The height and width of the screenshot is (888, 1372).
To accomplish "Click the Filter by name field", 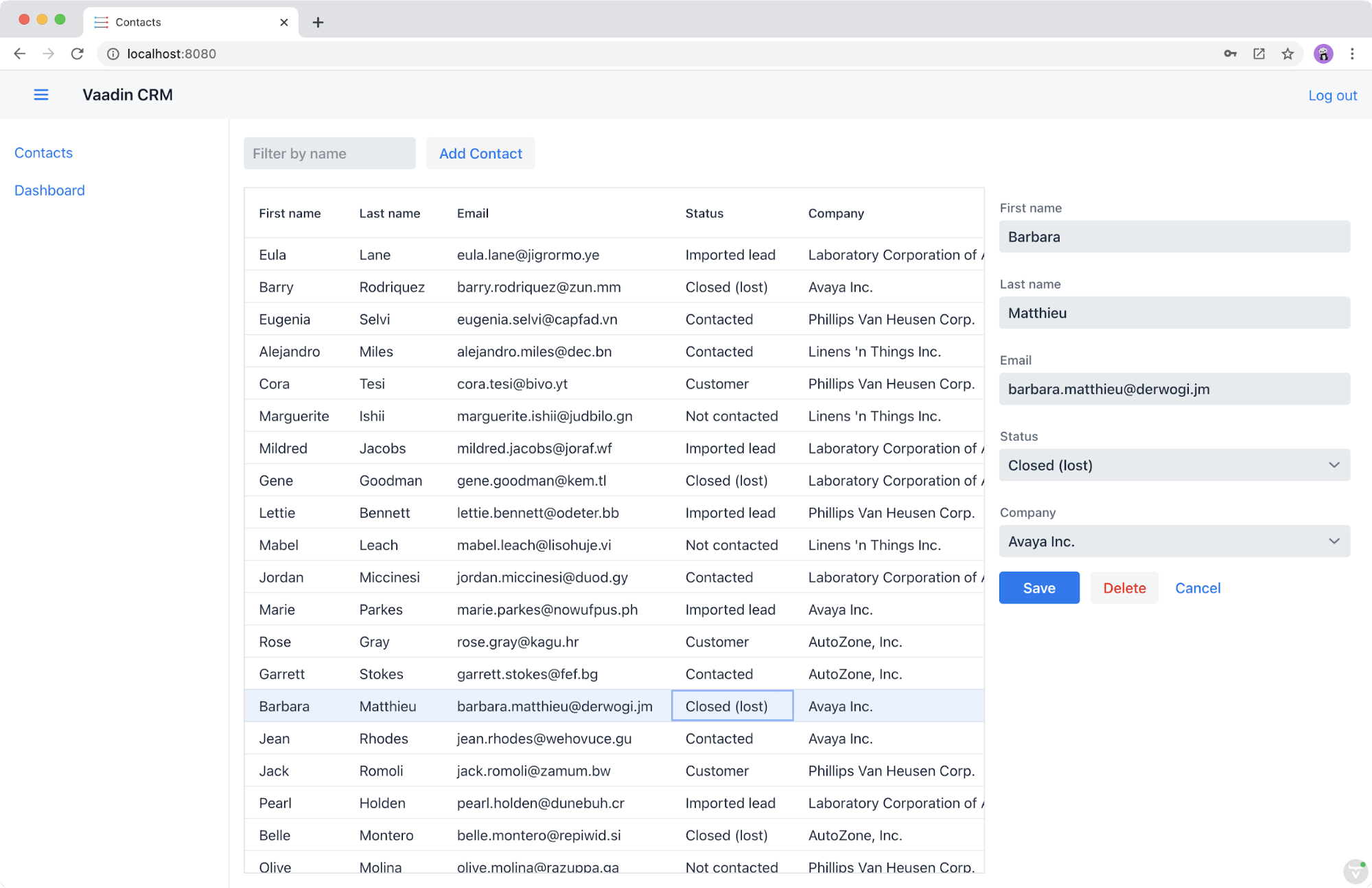I will click(x=329, y=153).
